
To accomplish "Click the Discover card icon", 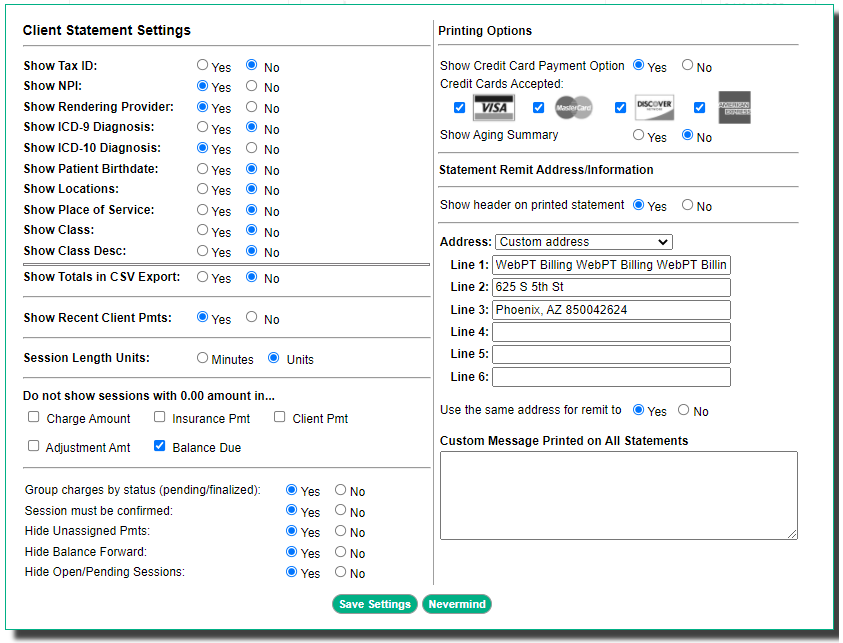I will (653, 107).
